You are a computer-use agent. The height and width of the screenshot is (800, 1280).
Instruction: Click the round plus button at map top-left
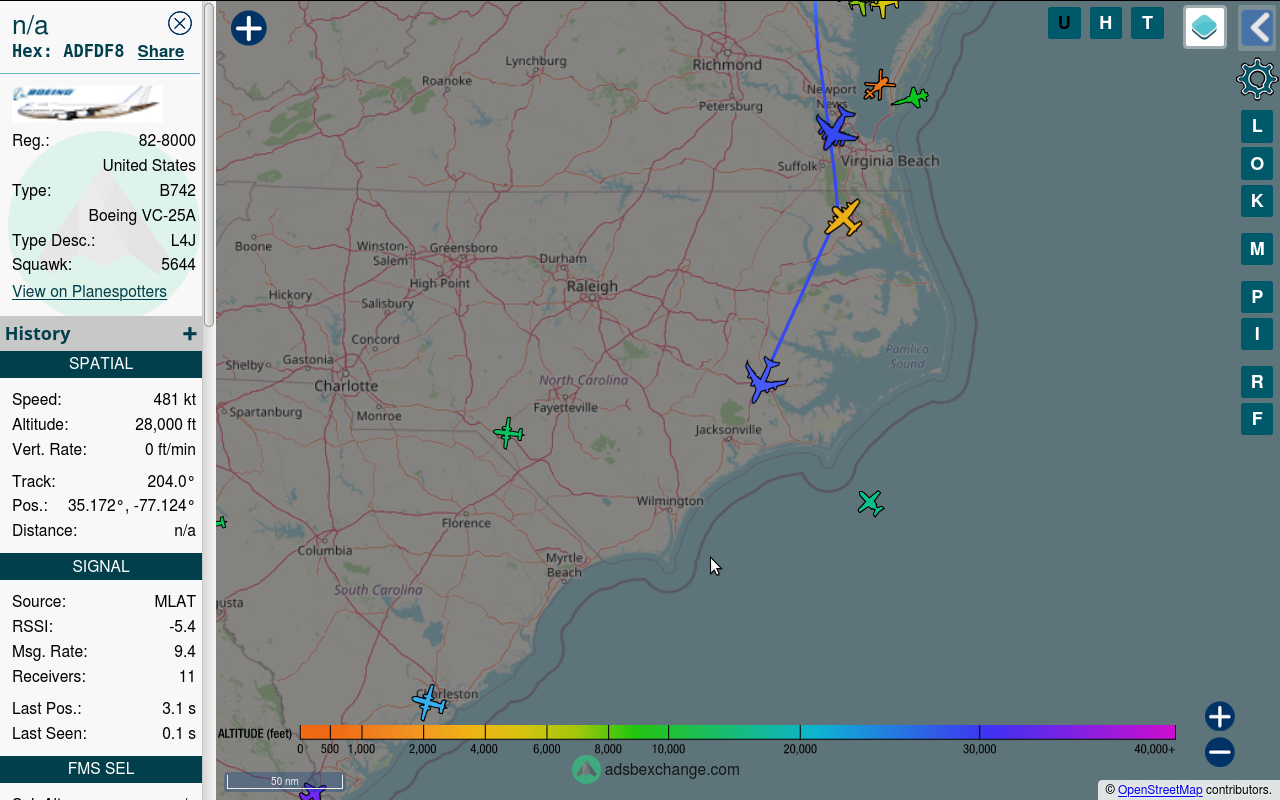tap(249, 28)
